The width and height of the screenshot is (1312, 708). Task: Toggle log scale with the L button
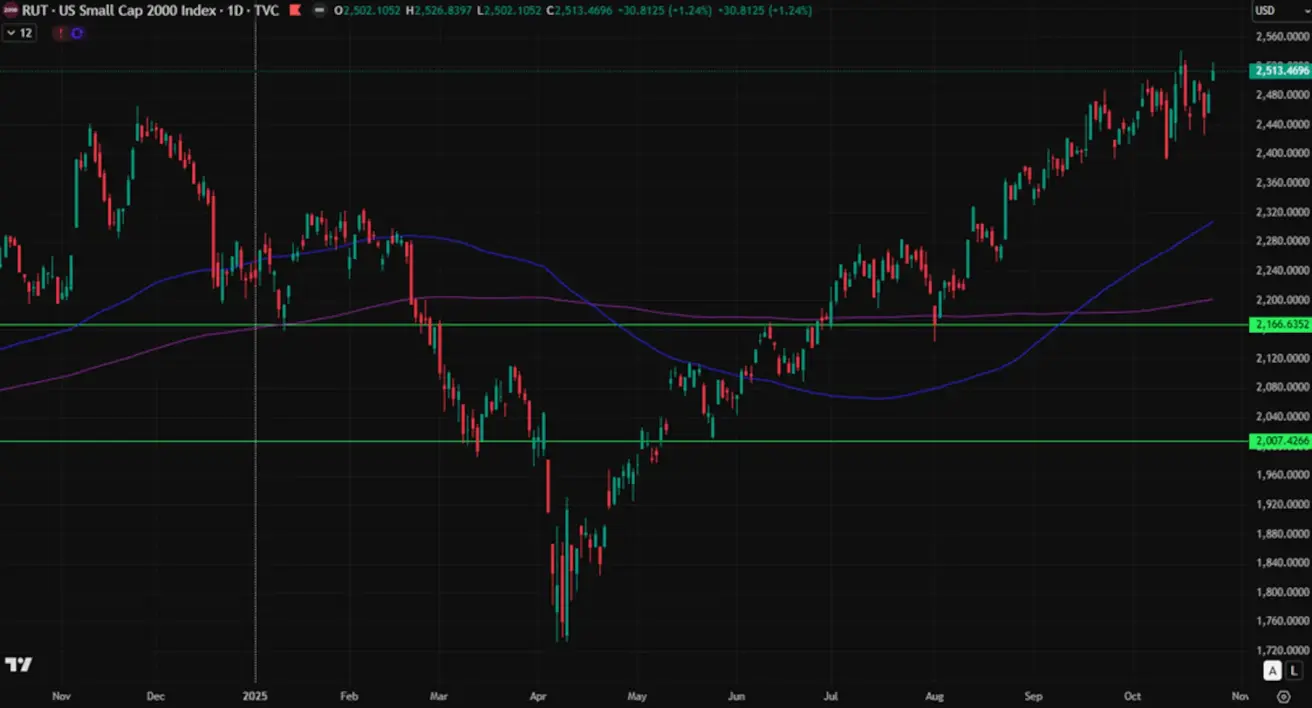(x=1295, y=671)
